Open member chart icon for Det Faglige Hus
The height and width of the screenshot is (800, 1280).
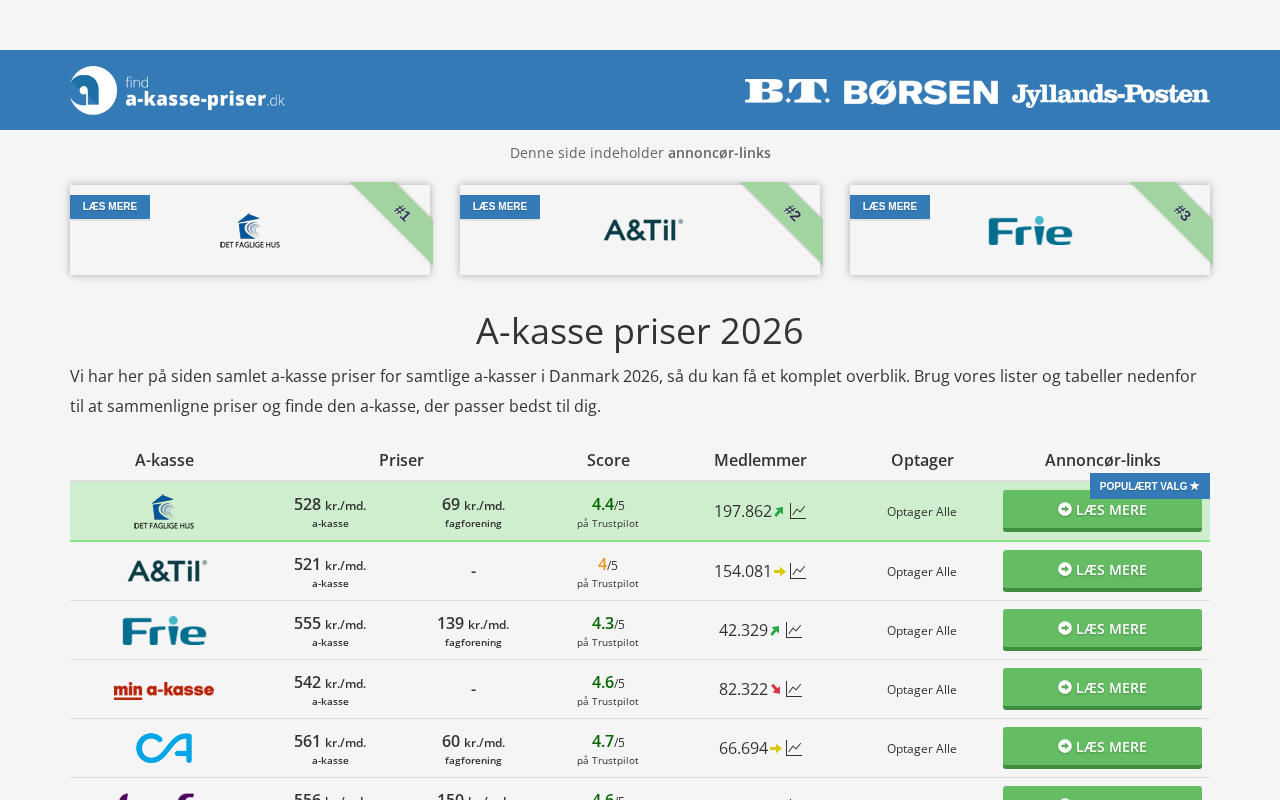point(798,511)
